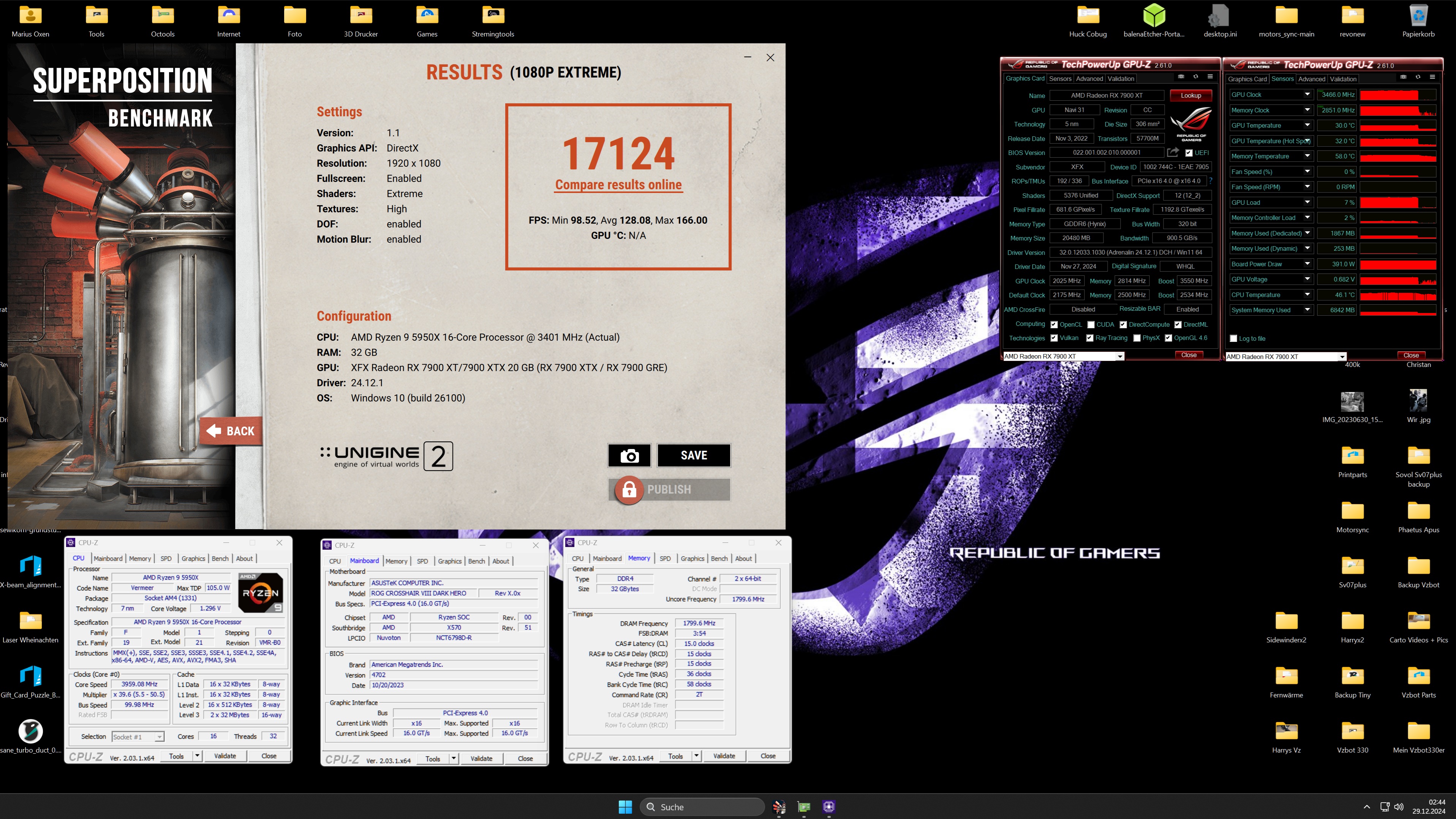Enable Log to file checkbox
The width and height of the screenshot is (1456, 819).
pyautogui.click(x=1234, y=338)
